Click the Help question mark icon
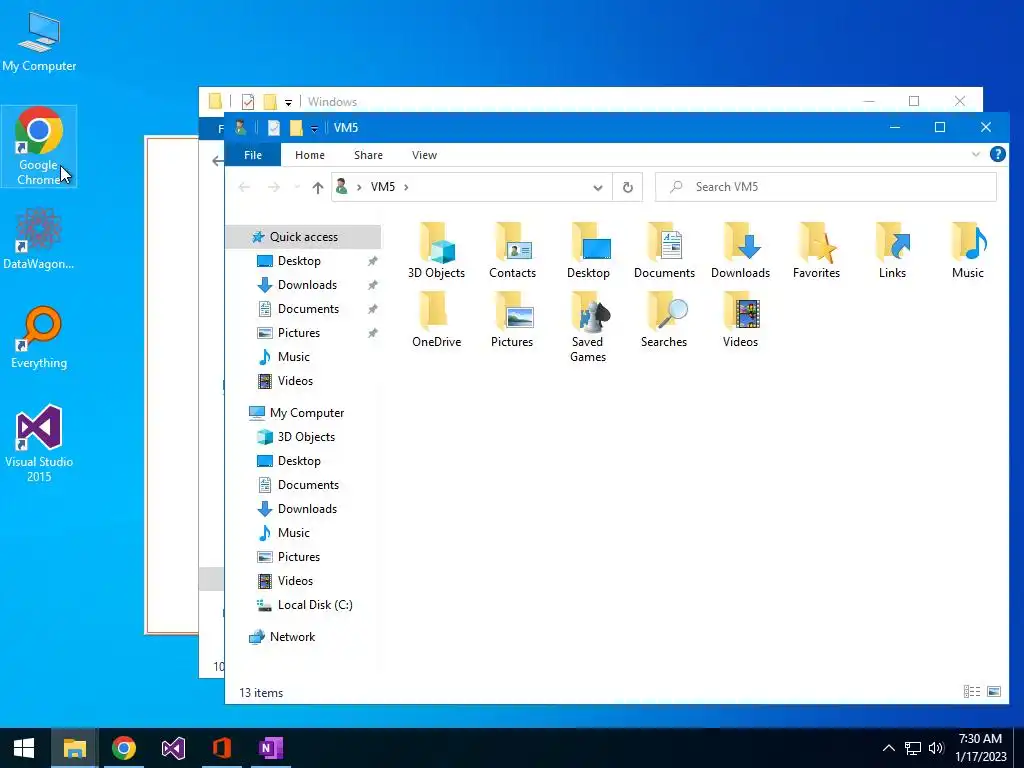This screenshot has height=768, width=1024. pos(997,154)
